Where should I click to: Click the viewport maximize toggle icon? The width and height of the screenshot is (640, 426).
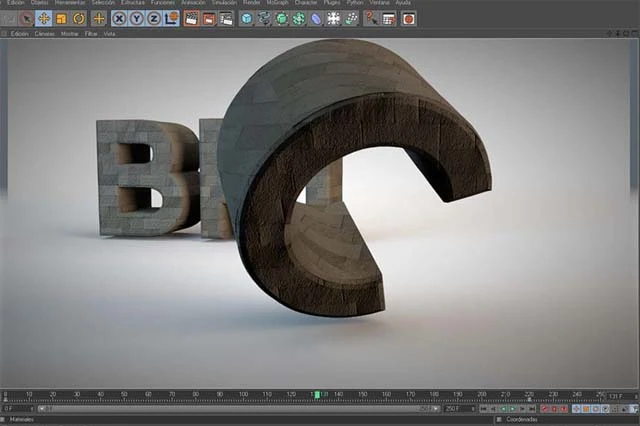click(635, 33)
